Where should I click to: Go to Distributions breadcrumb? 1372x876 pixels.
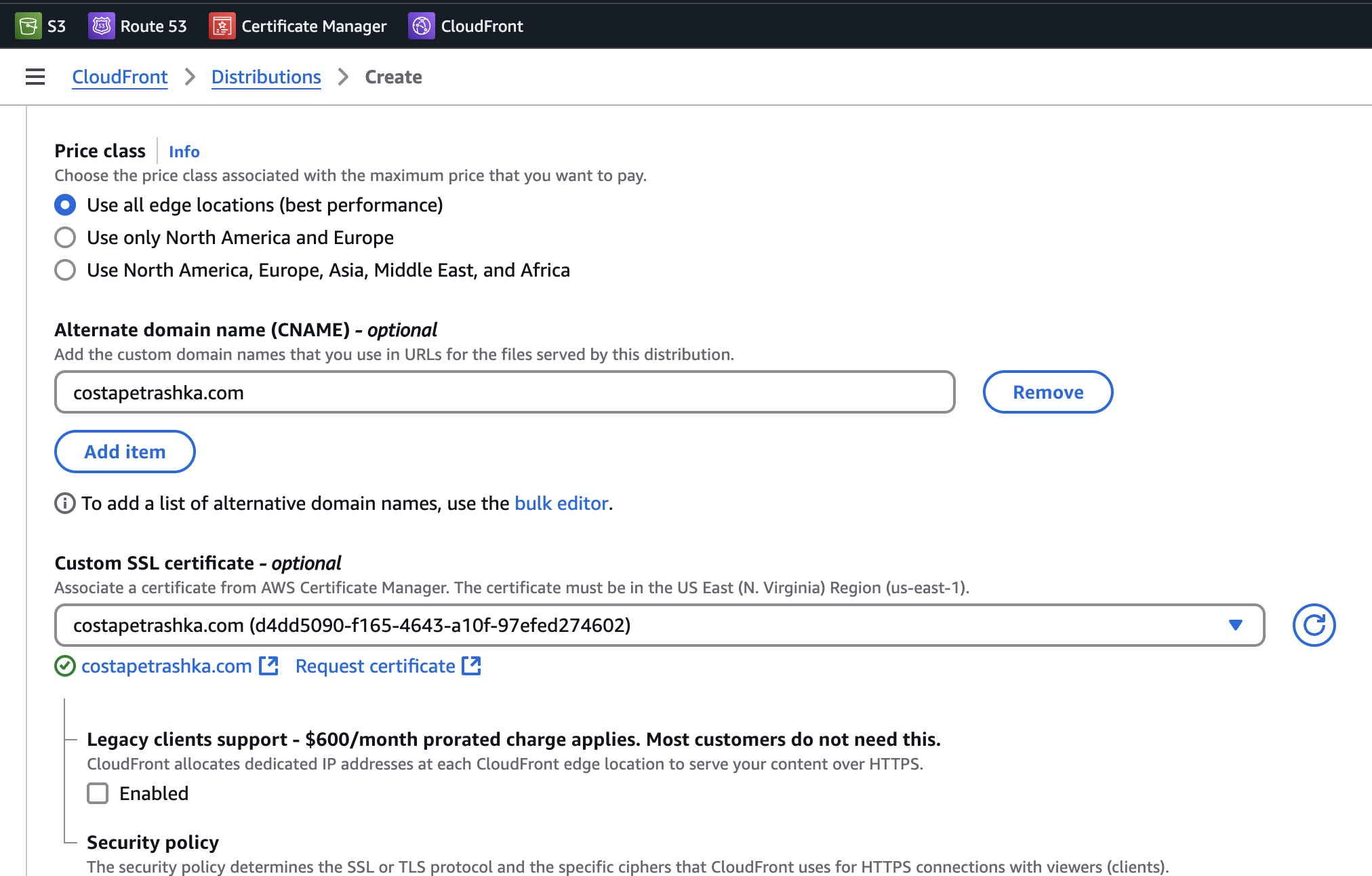[266, 77]
